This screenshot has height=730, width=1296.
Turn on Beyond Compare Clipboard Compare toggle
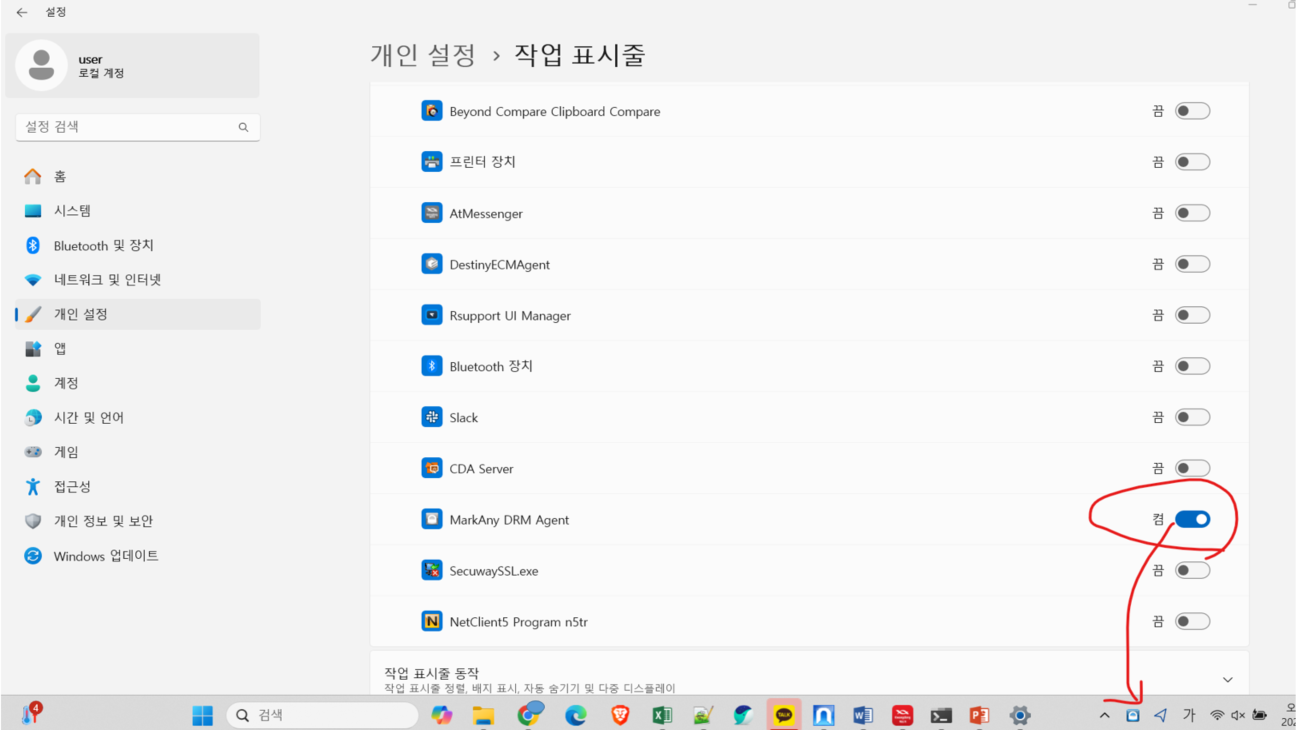tap(1192, 111)
